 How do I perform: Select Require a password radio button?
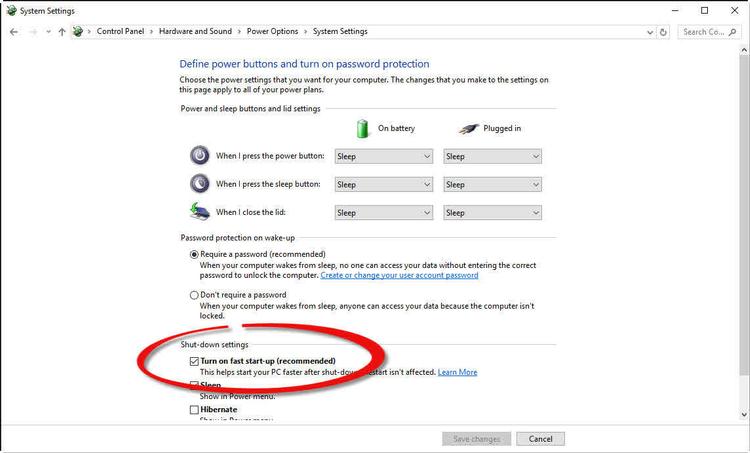[194, 255]
